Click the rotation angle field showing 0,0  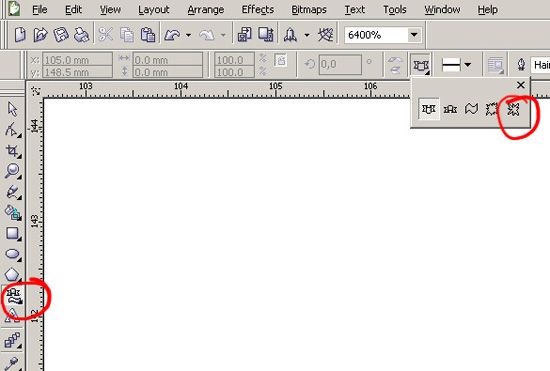(340, 65)
